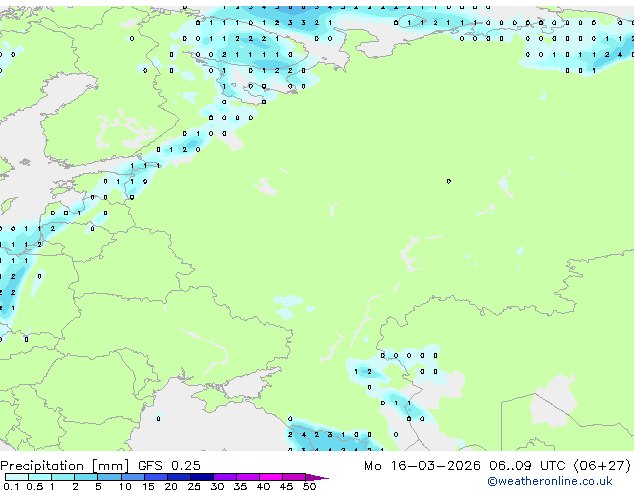The width and height of the screenshot is (634, 490).
Task: Select the 5–10 mm legend swatch
Action: tap(109, 477)
